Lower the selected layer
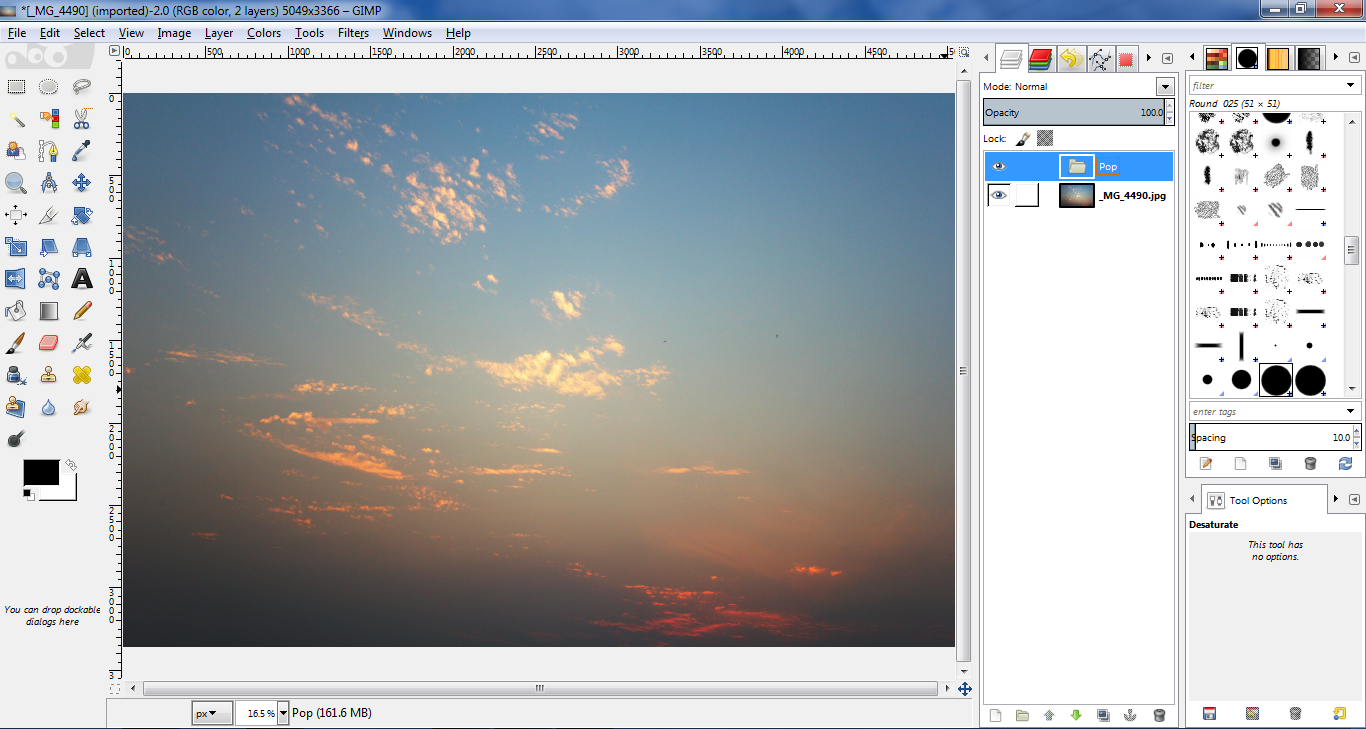The height and width of the screenshot is (729, 1366). 1076,715
